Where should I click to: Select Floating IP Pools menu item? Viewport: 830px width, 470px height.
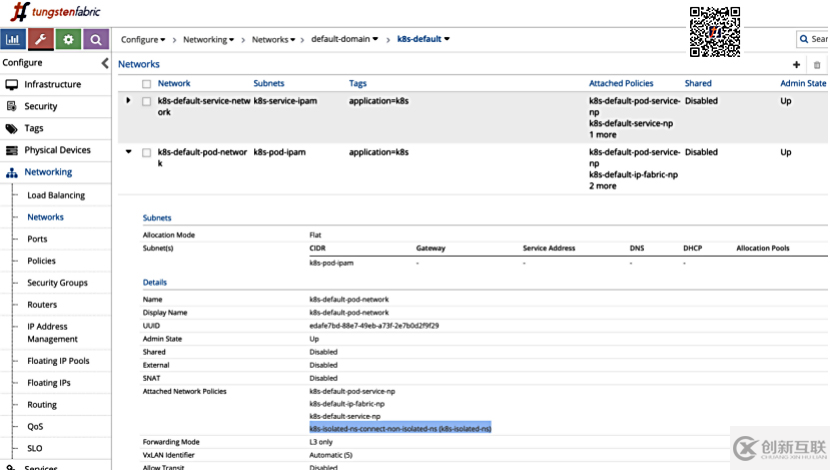click(x=58, y=361)
